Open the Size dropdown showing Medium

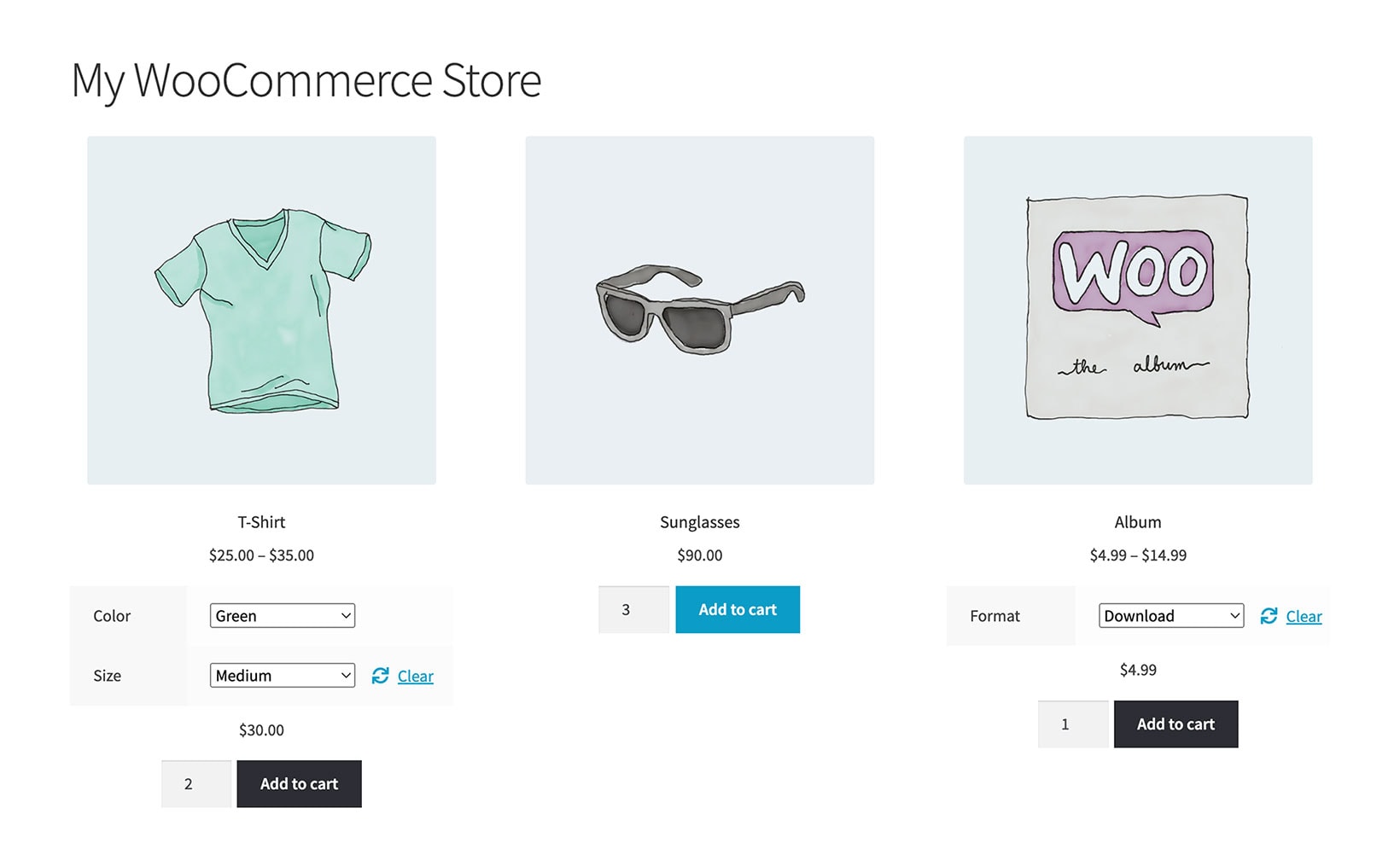click(283, 676)
